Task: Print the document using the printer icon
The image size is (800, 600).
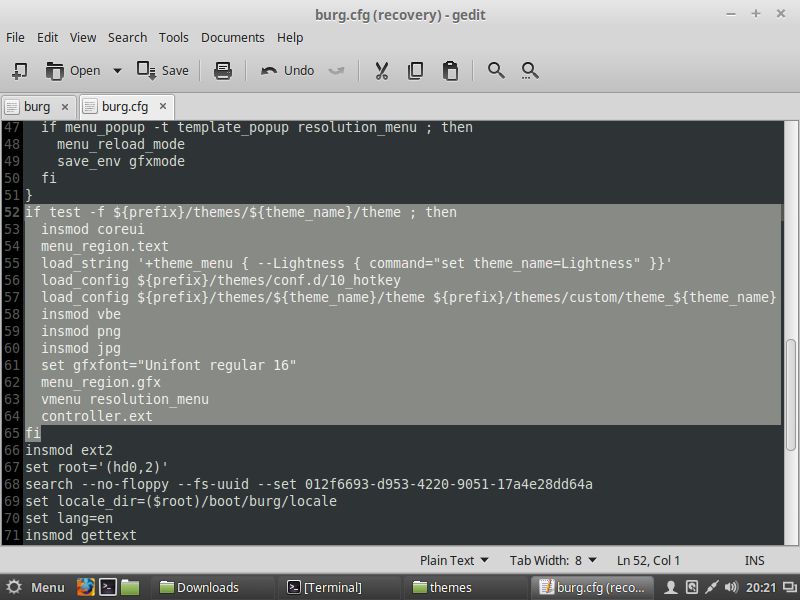Action: pos(222,70)
